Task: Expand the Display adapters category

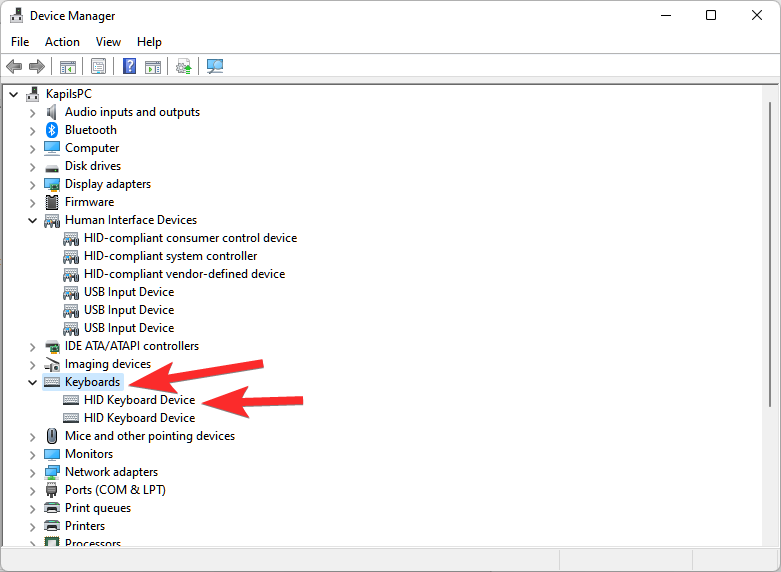Action: click(x=32, y=184)
